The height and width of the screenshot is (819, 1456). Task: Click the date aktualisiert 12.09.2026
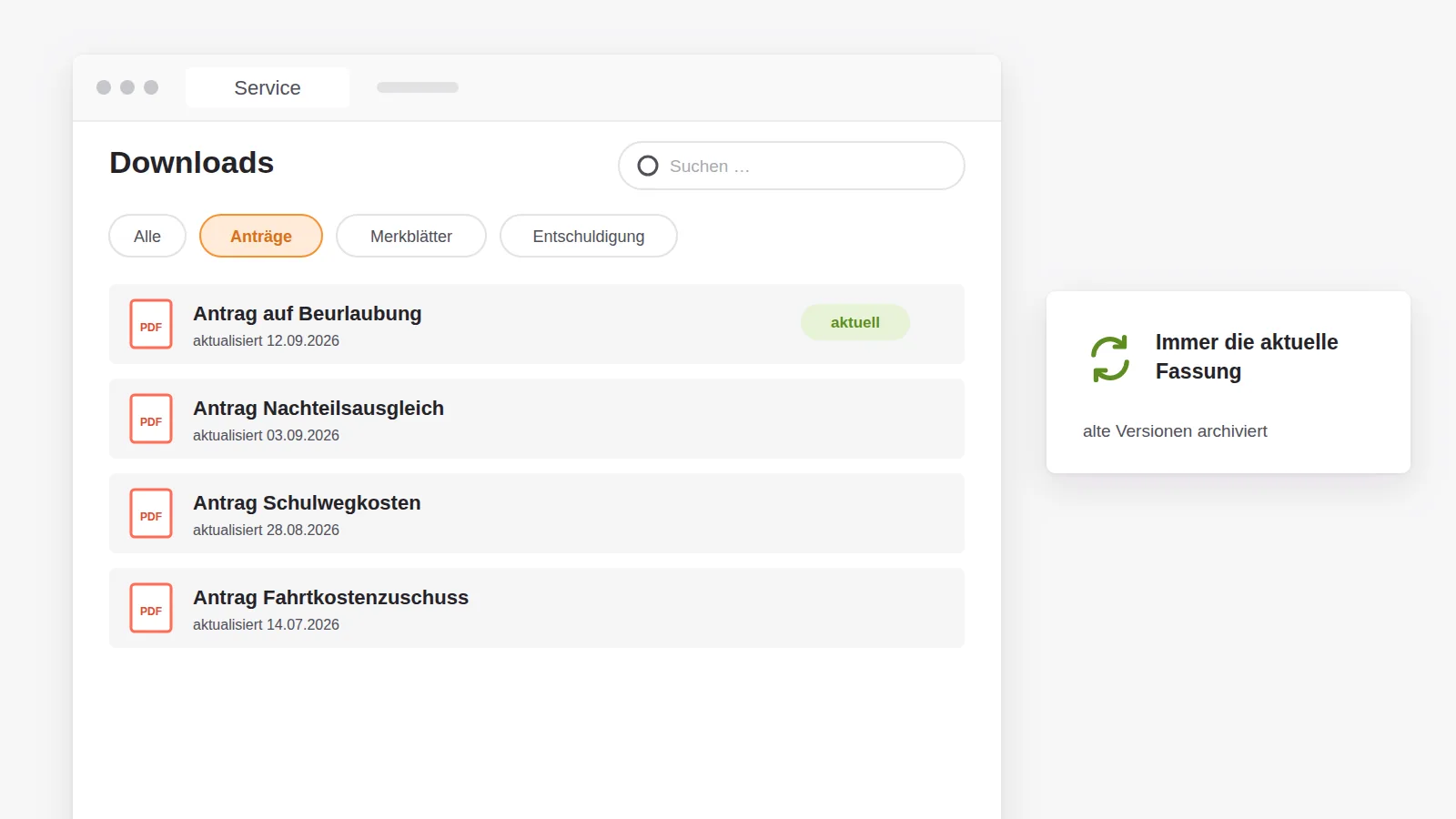(266, 340)
